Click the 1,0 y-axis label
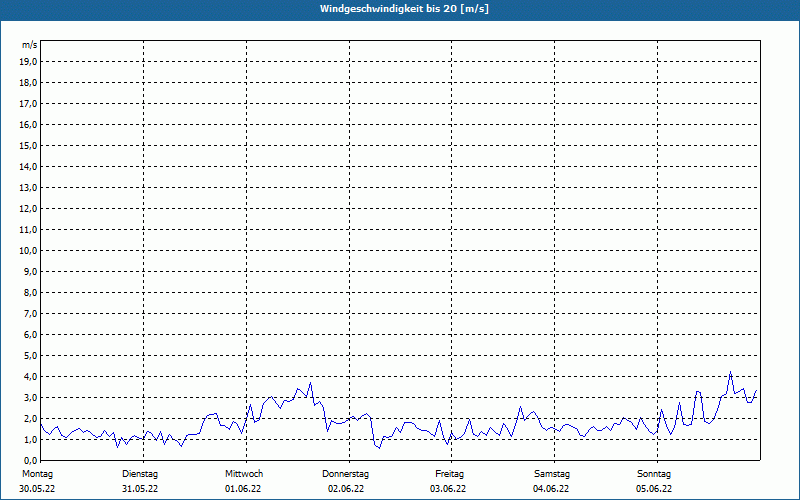This screenshot has width=800, height=500. (x=30, y=440)
